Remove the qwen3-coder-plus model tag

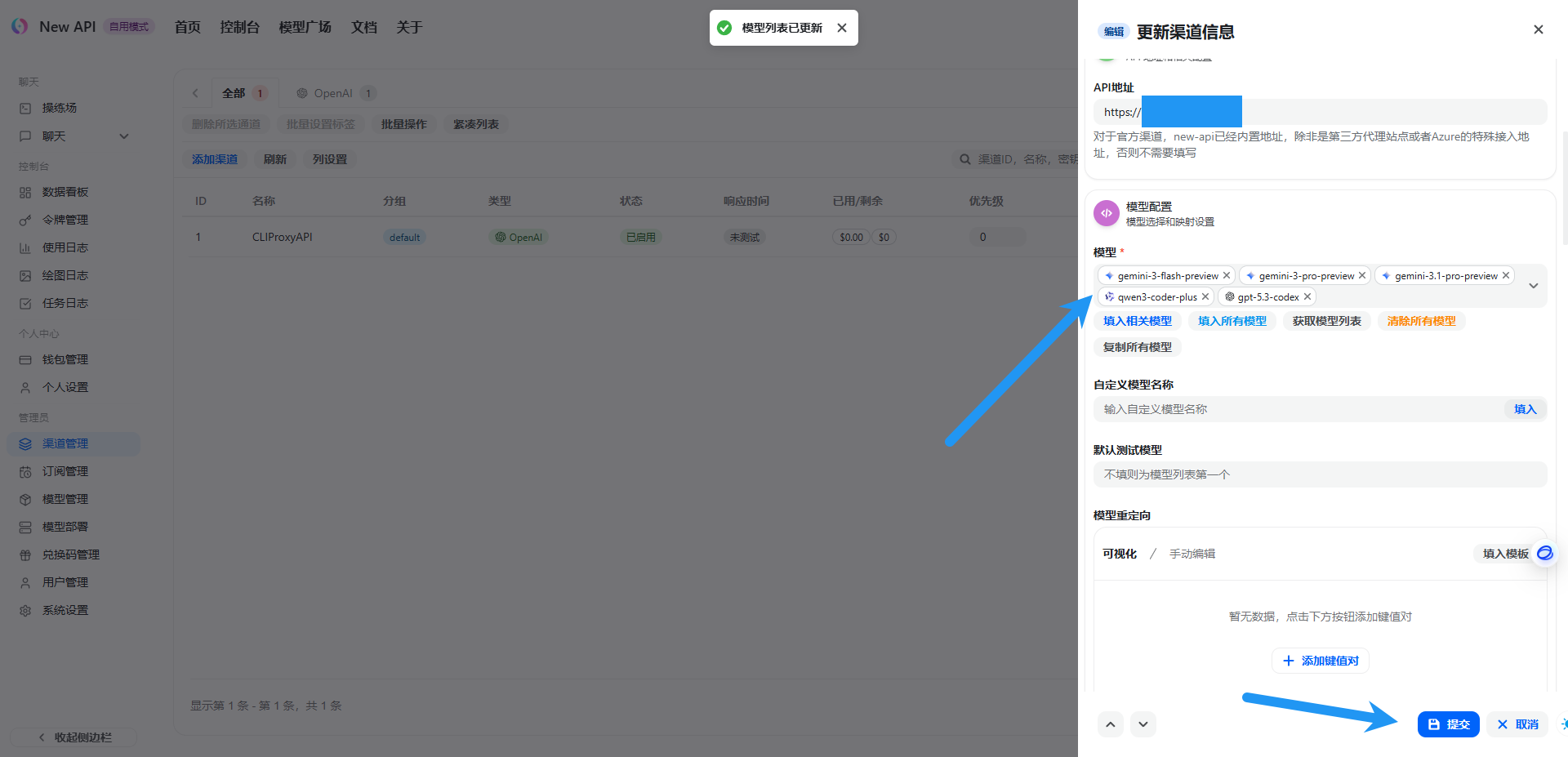pos(1205,297)
